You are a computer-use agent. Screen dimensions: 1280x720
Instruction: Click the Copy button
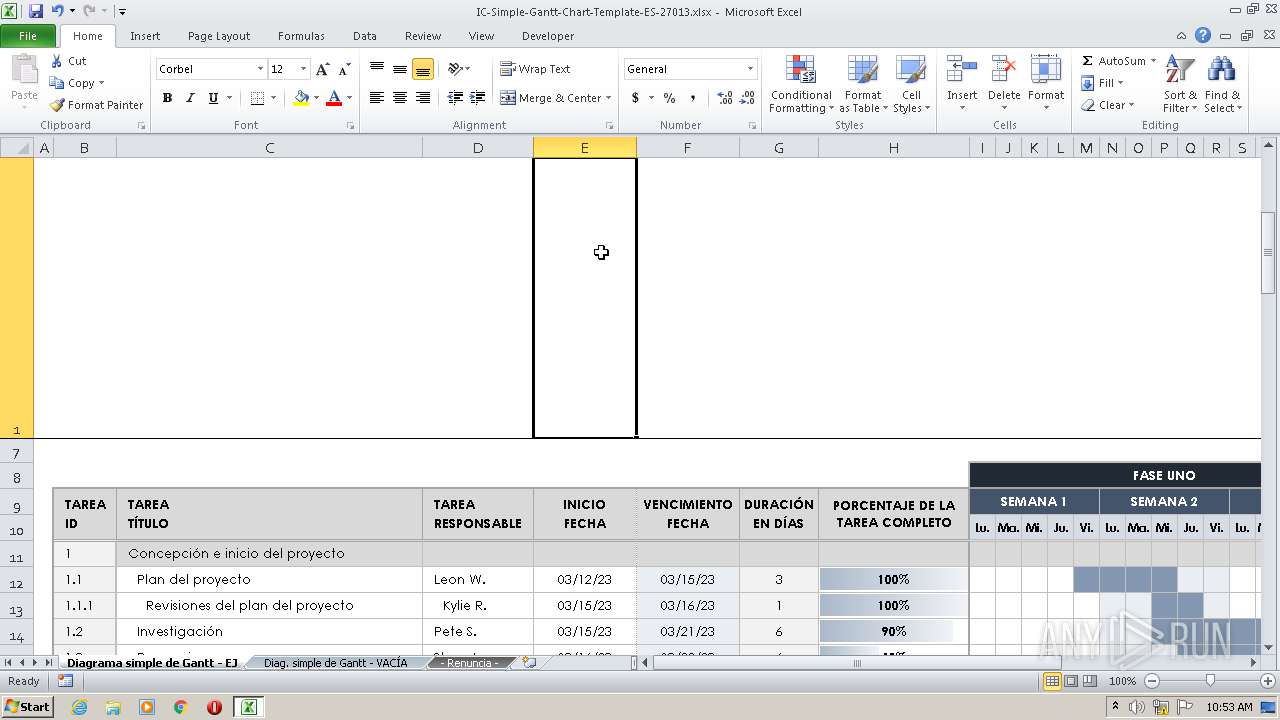tap(77, 83)
